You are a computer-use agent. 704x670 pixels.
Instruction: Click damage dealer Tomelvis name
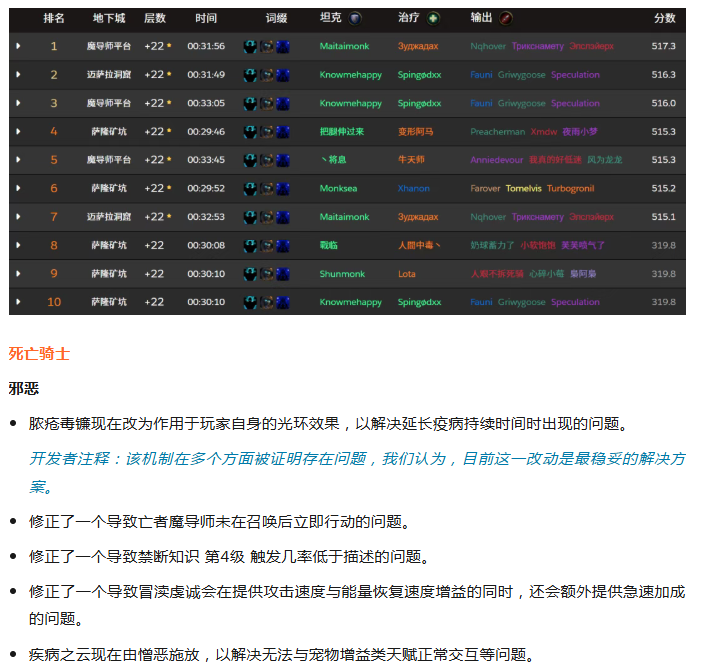[523, 188]
